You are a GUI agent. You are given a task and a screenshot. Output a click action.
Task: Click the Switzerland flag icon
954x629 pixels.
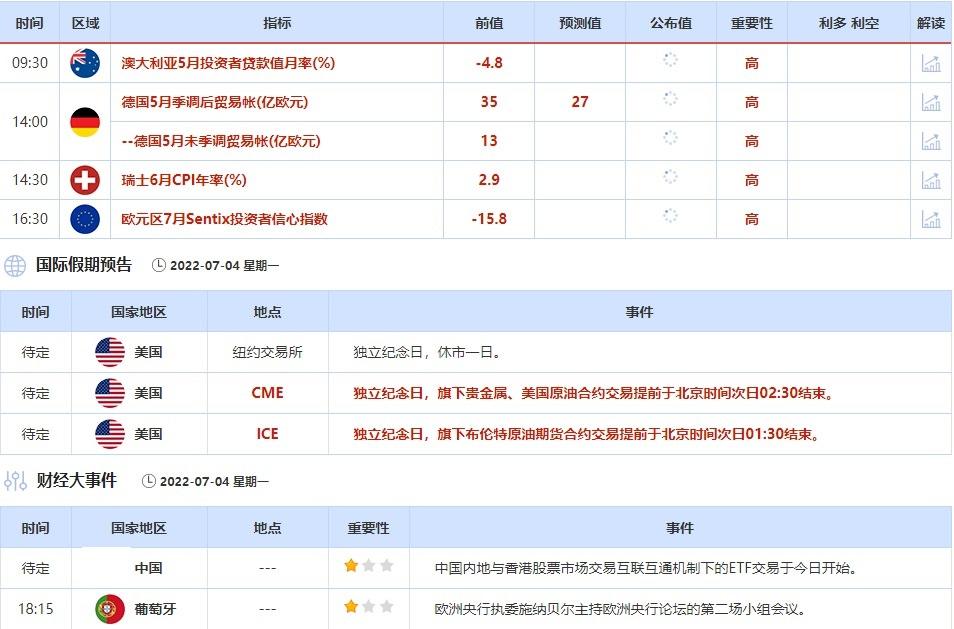[x=85, y=179]
